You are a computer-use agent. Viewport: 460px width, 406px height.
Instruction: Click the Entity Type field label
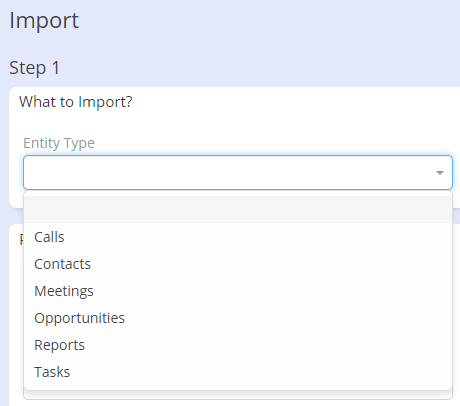point(59,143)
